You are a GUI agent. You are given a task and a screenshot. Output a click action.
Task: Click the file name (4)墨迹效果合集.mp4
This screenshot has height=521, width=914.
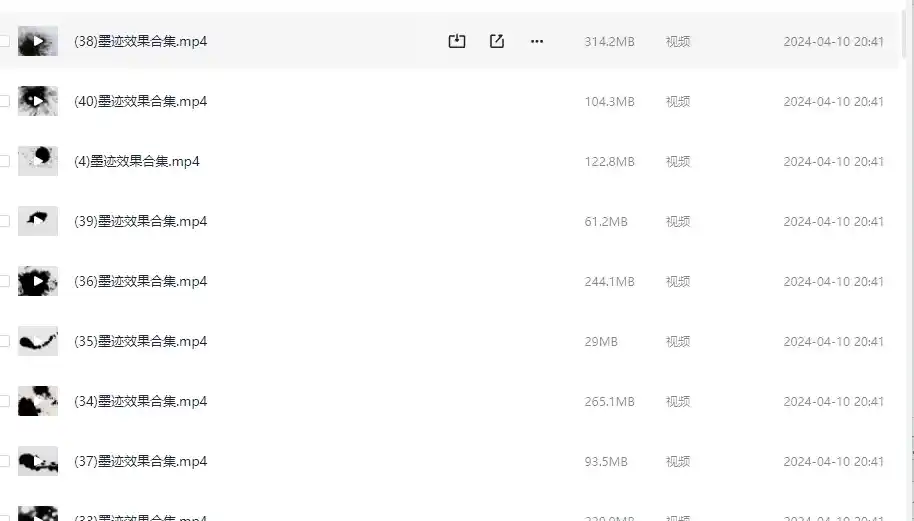(x=137, y=161)
